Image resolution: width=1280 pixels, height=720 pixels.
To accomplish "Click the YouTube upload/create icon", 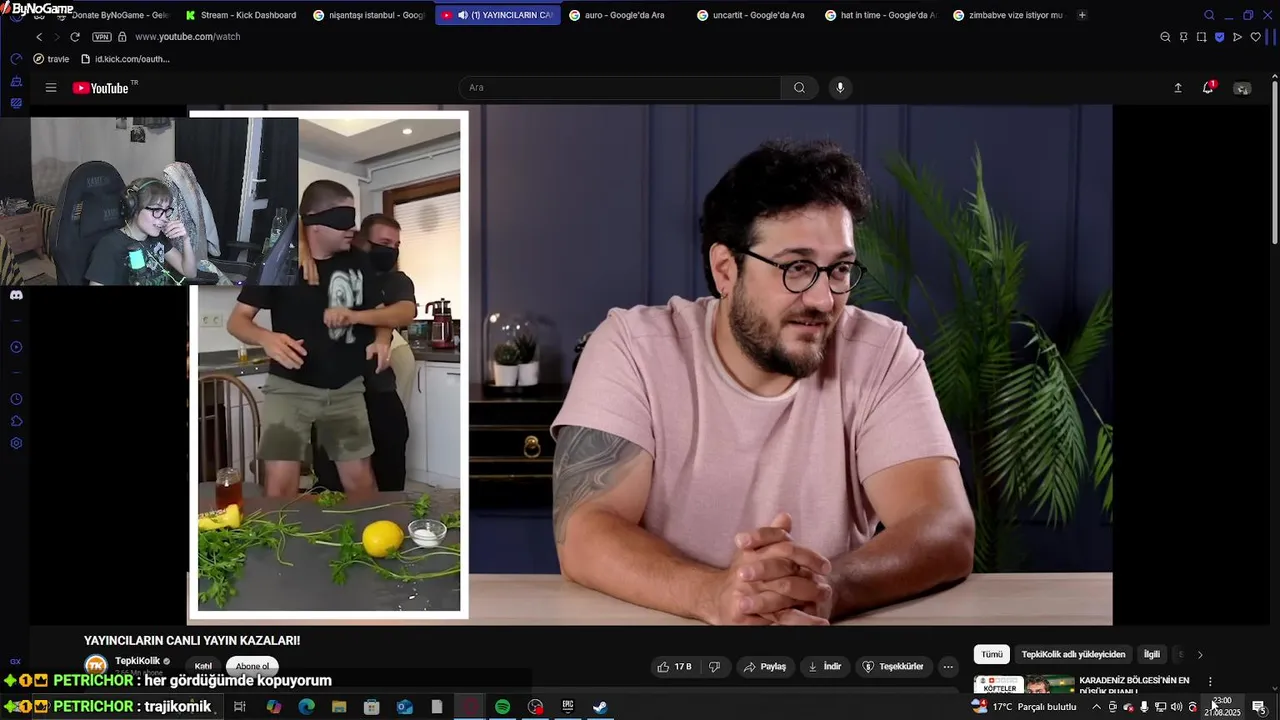I will coord(1178,88).
